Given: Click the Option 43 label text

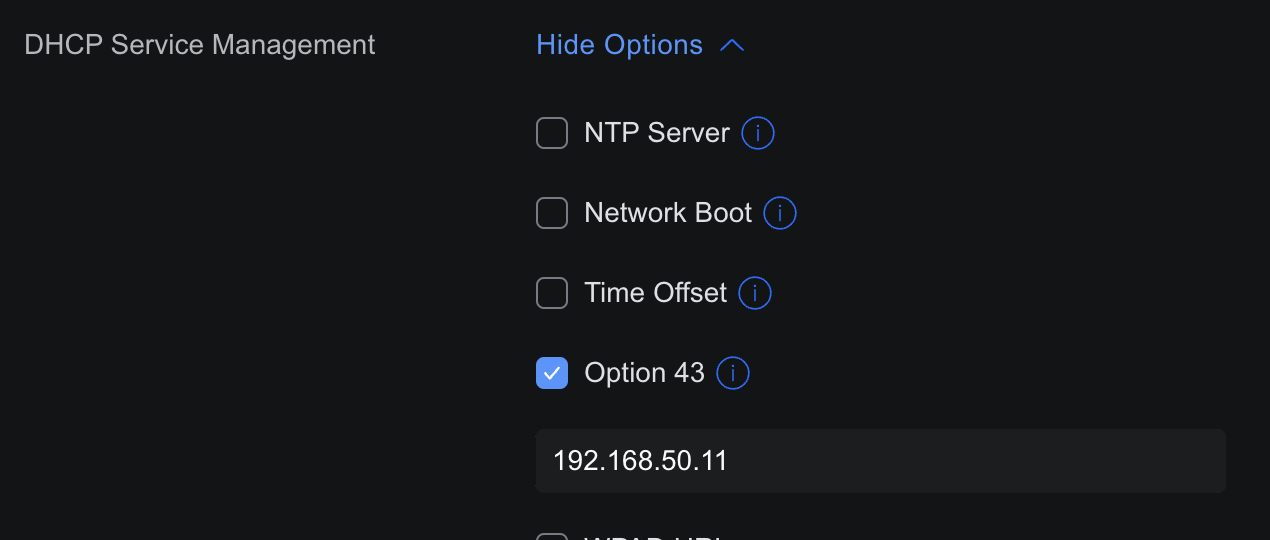Looking at the screenshot, I should (x=645, y=373).
